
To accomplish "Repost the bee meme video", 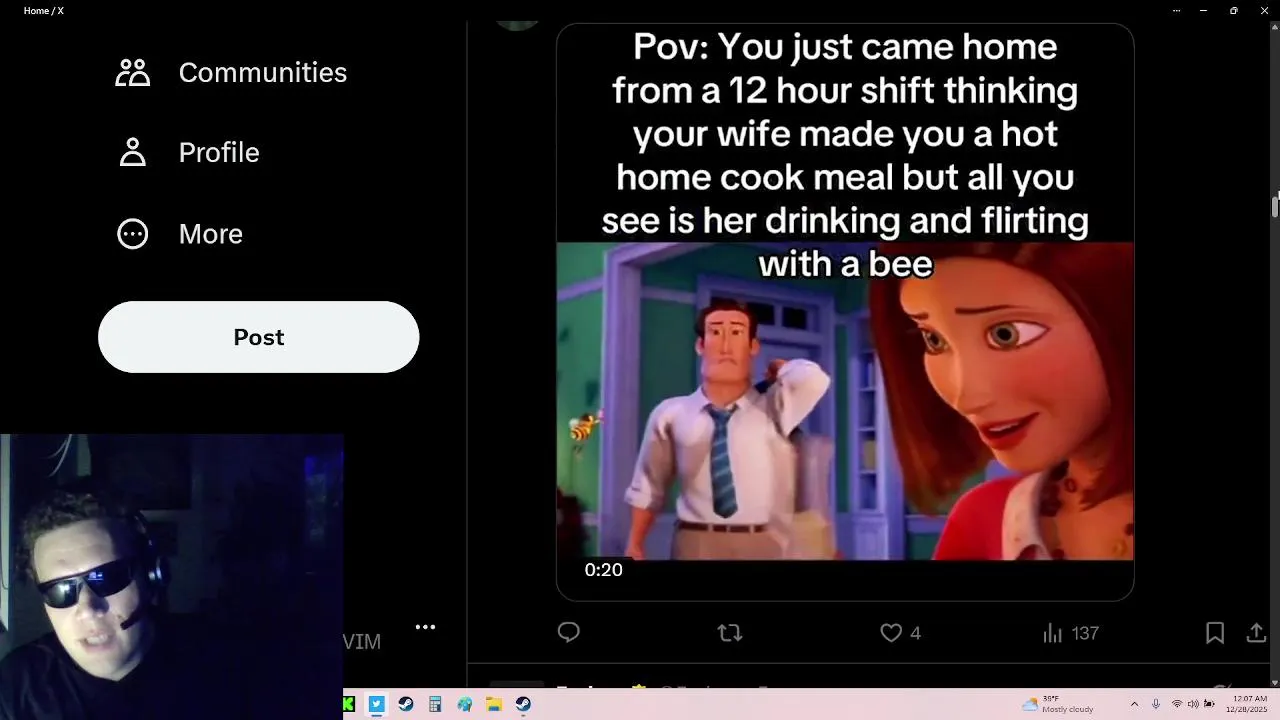I will pos(730,632).
